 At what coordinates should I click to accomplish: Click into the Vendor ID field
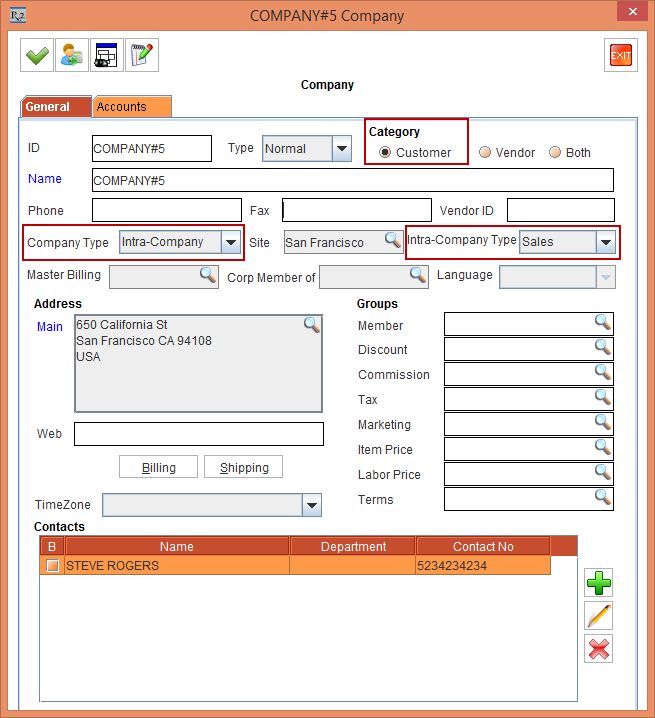561,210
